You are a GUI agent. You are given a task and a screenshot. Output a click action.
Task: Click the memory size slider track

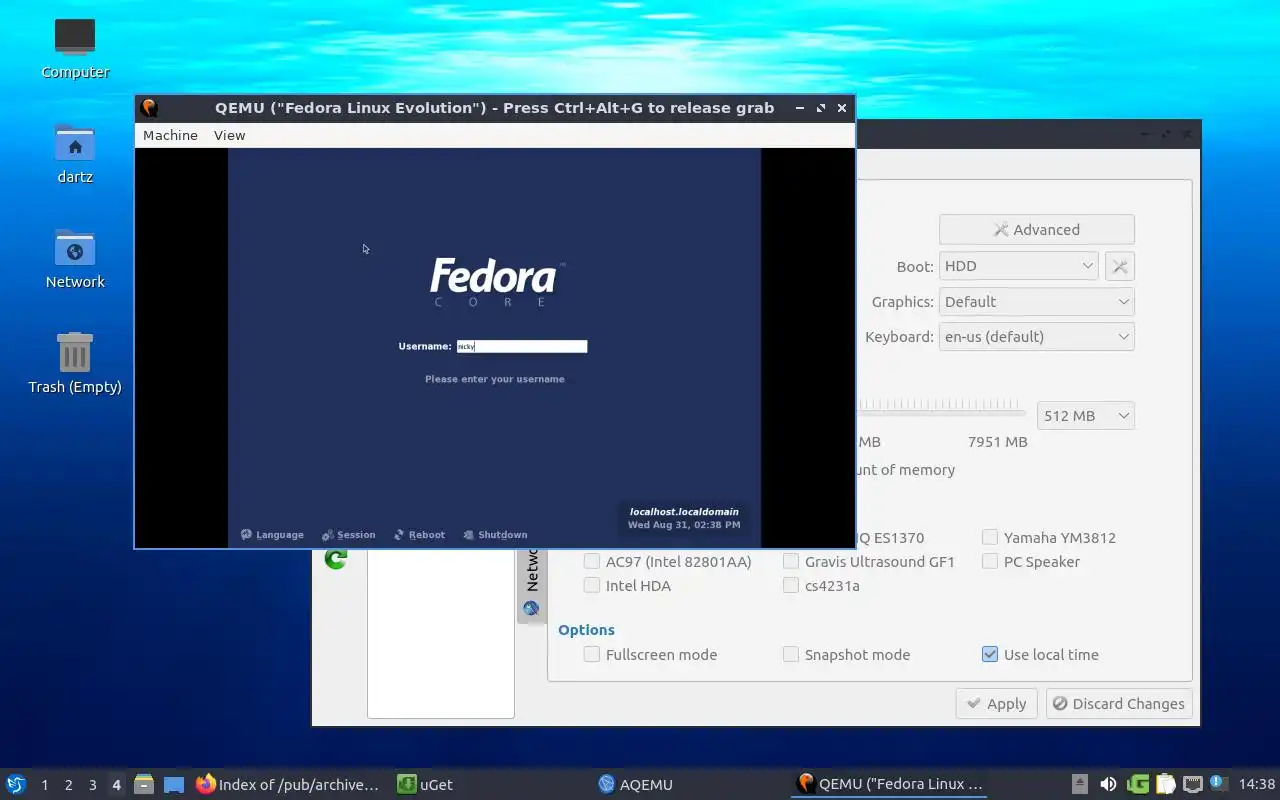(941, 411)
